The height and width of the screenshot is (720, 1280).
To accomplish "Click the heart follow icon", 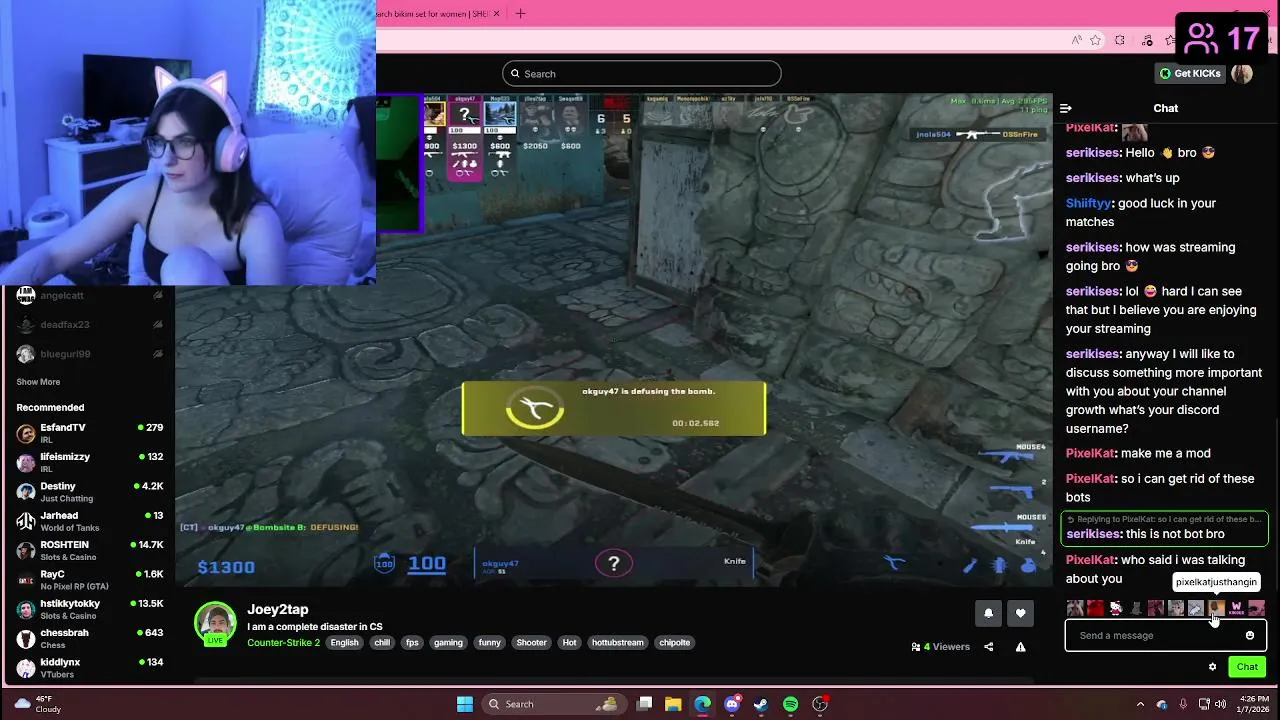I will [x=1020, y=613].
